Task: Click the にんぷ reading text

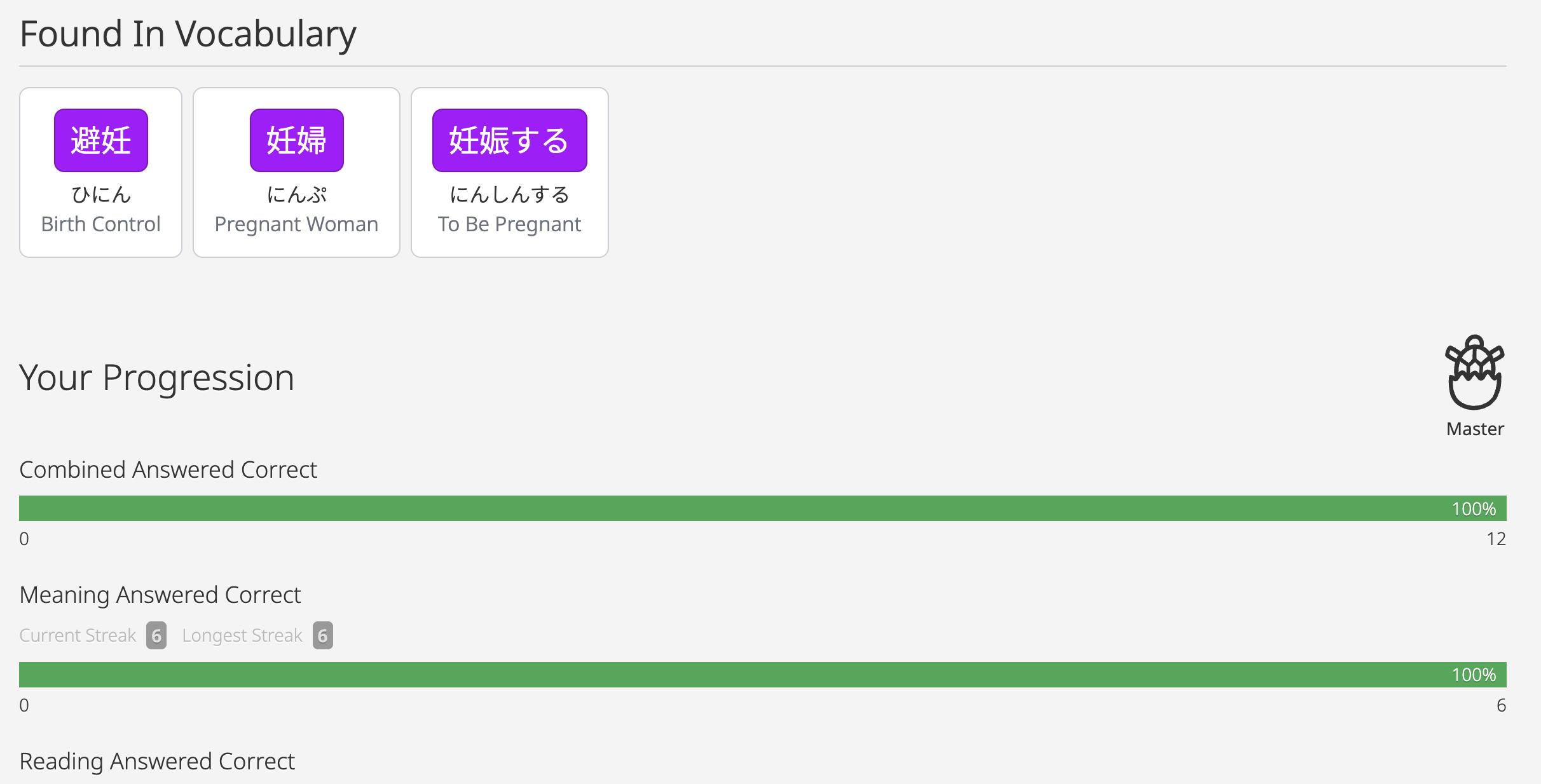Action: pos(296,194)
